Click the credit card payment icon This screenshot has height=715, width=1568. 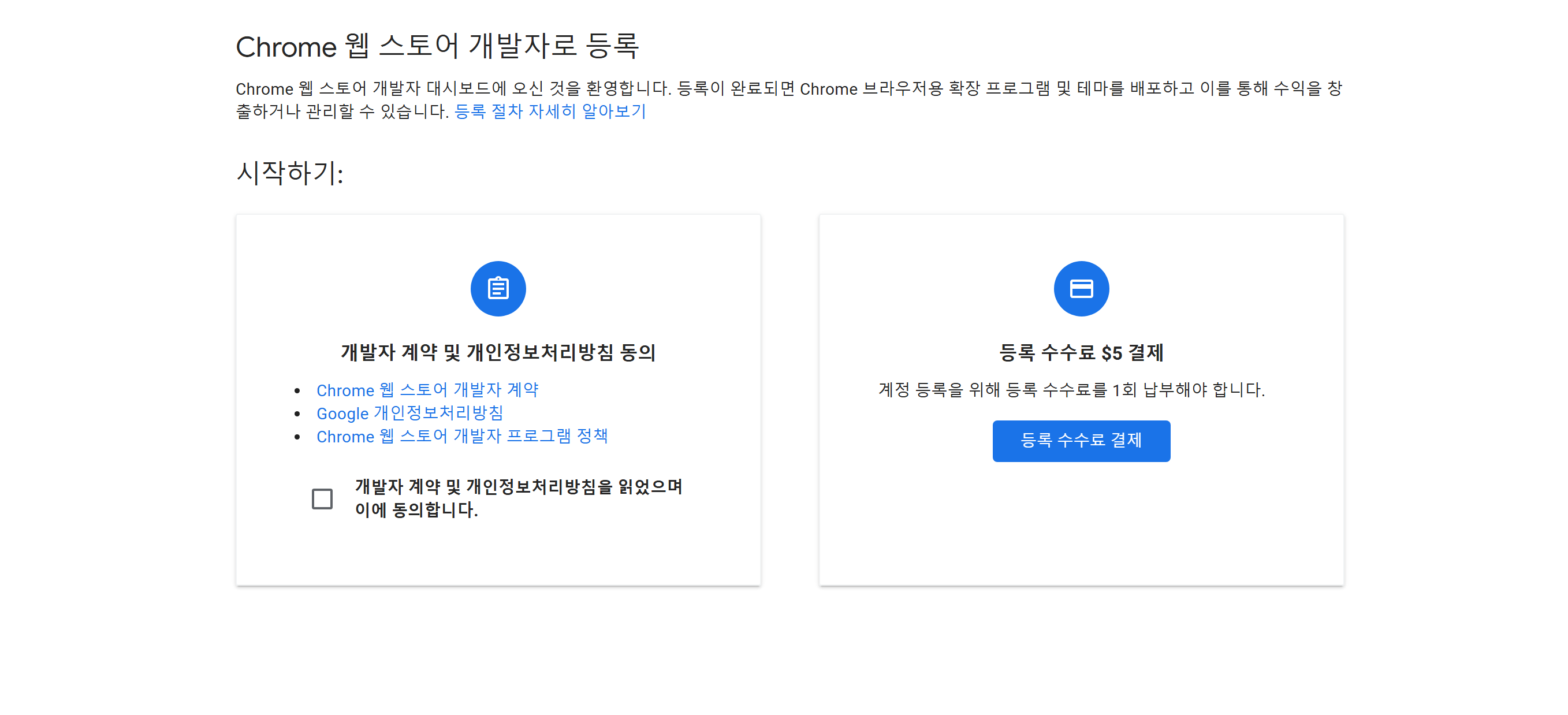click(1081, 288)
